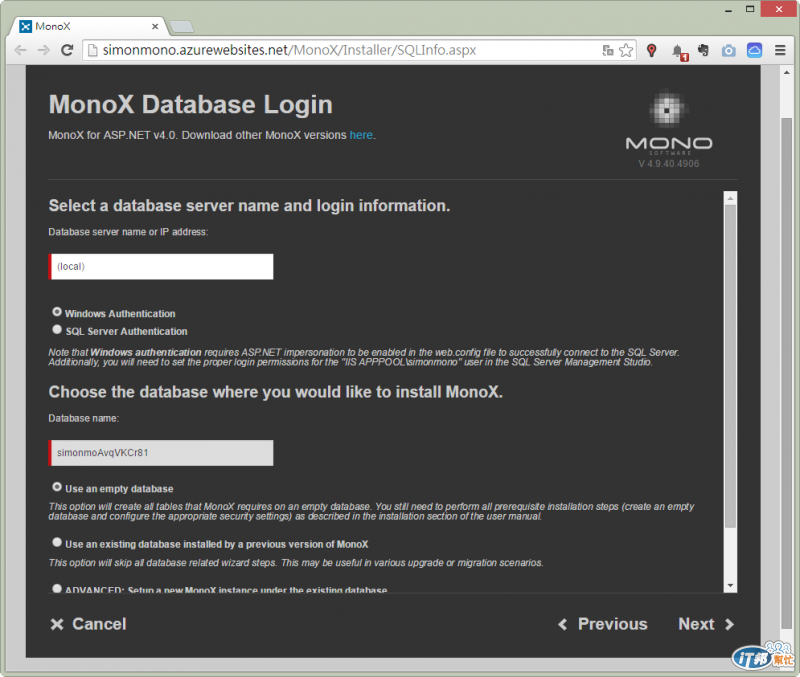Select ADVANCED new MonoX instance option
Screen dimensions: 800x677
pyautogui.click(x=57, y=588)
